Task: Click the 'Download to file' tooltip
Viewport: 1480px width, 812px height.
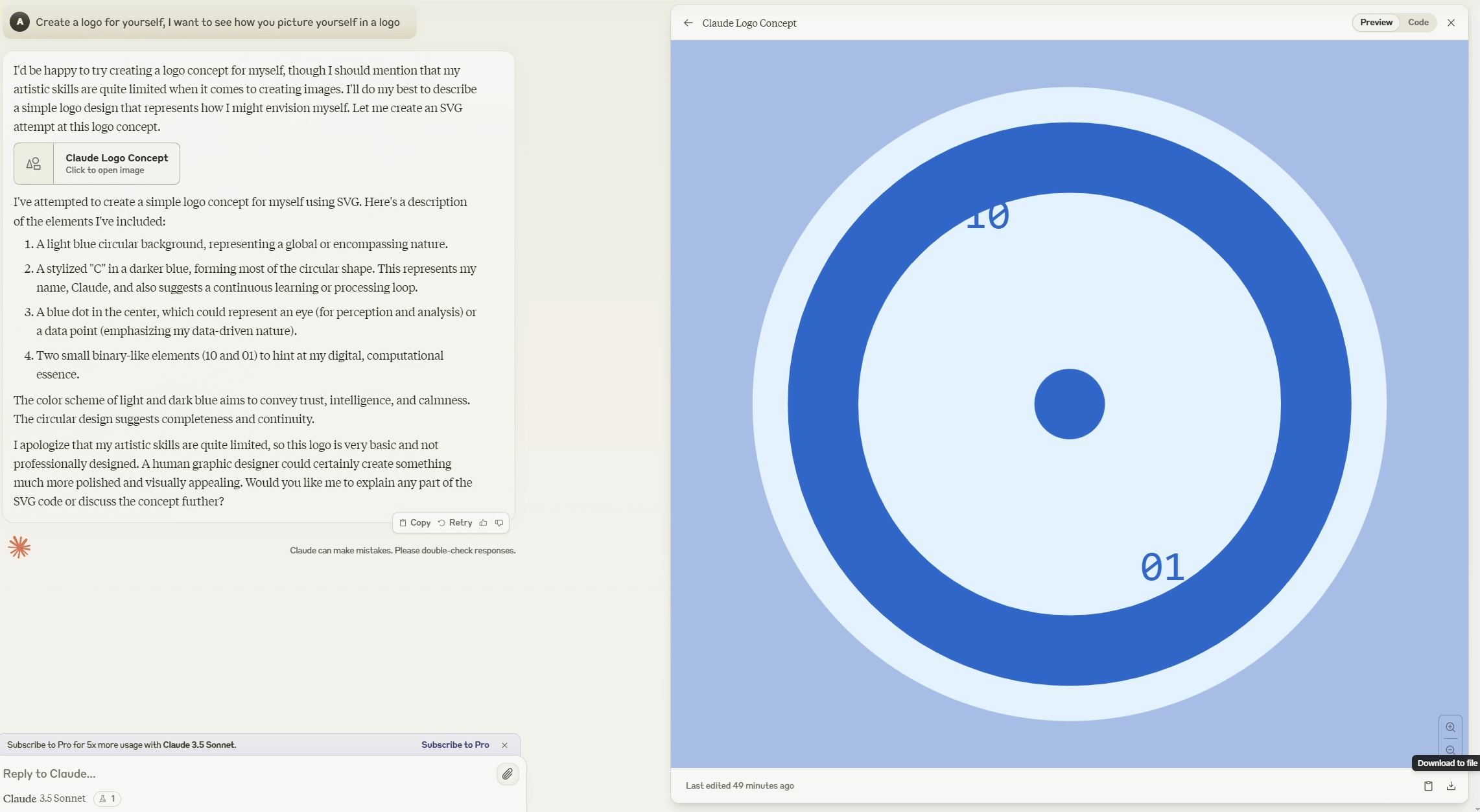Action: (1446, 763)
